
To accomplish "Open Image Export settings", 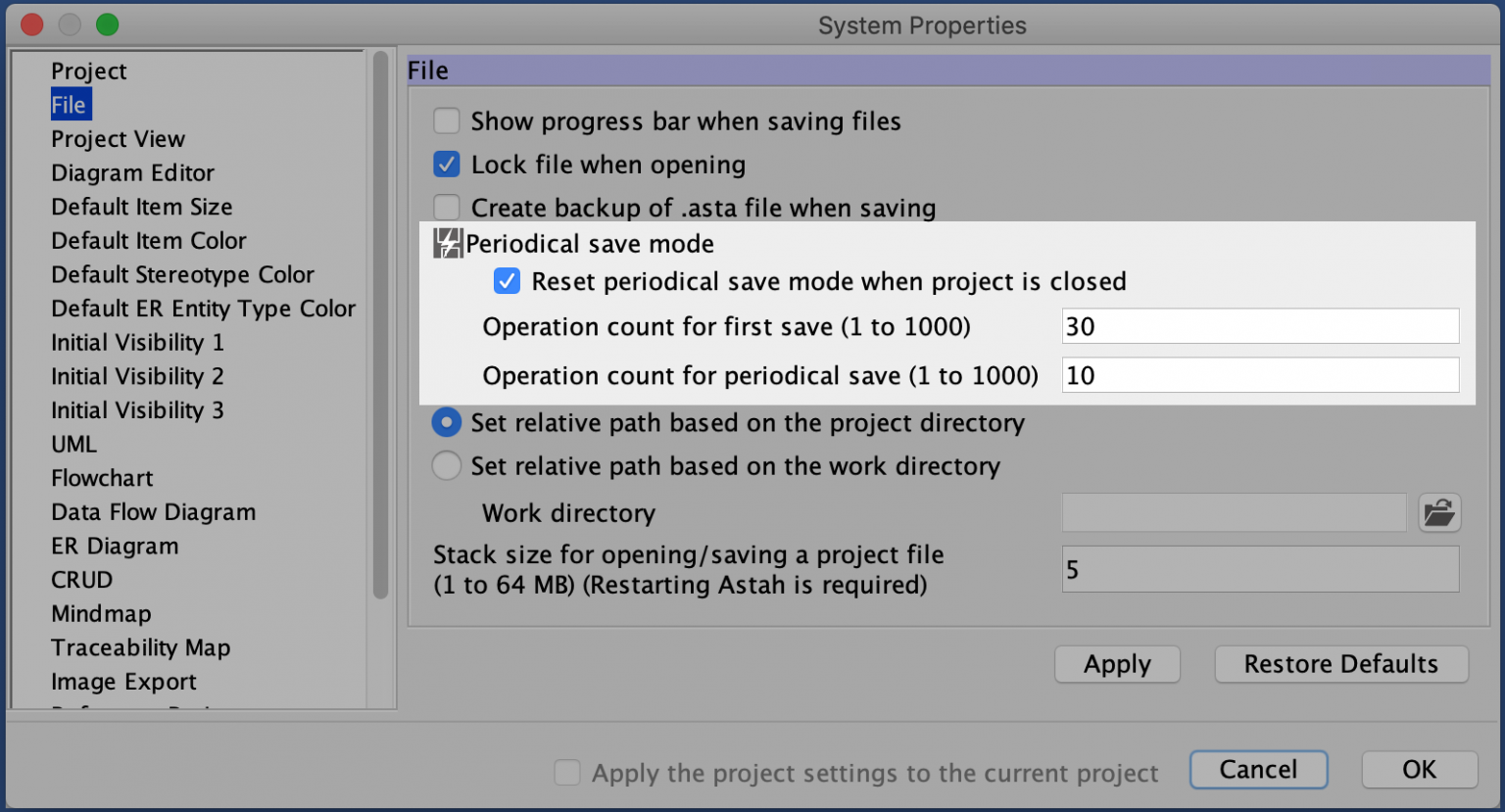I will click(x=123, y=682).
